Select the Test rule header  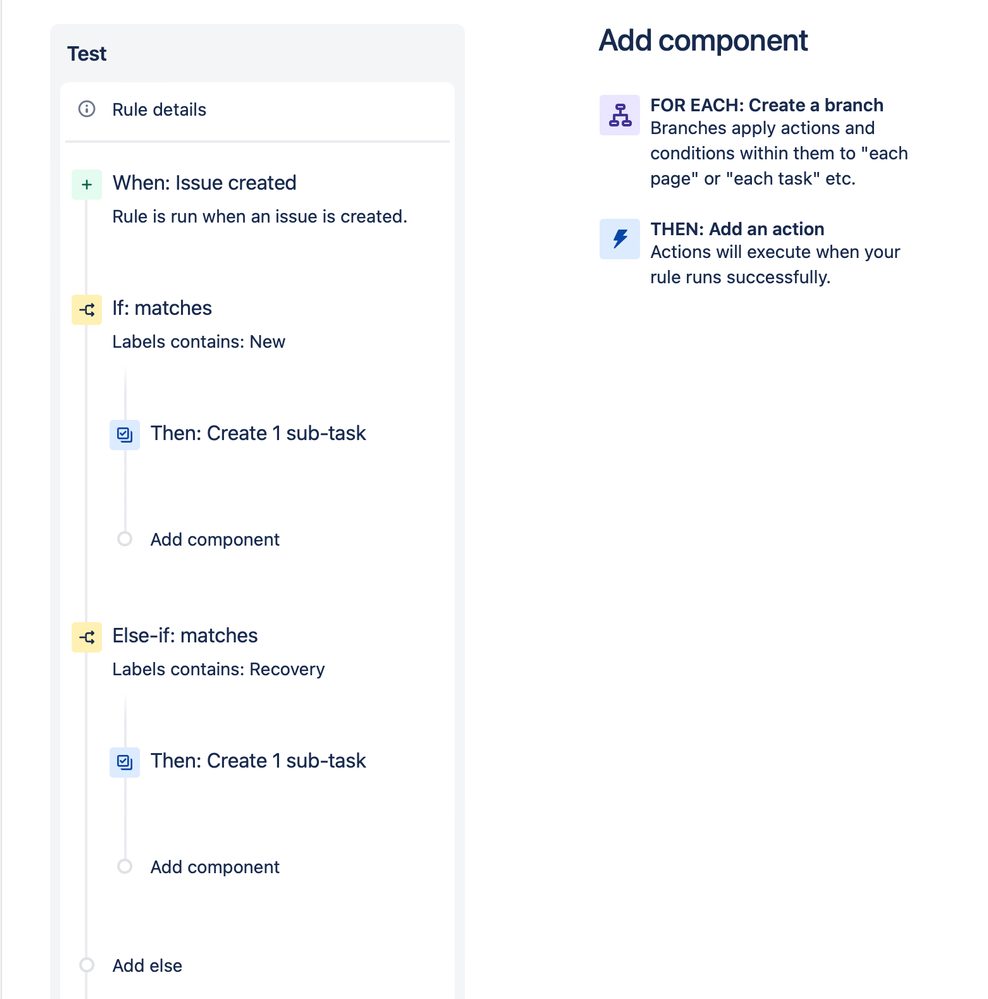86,53
